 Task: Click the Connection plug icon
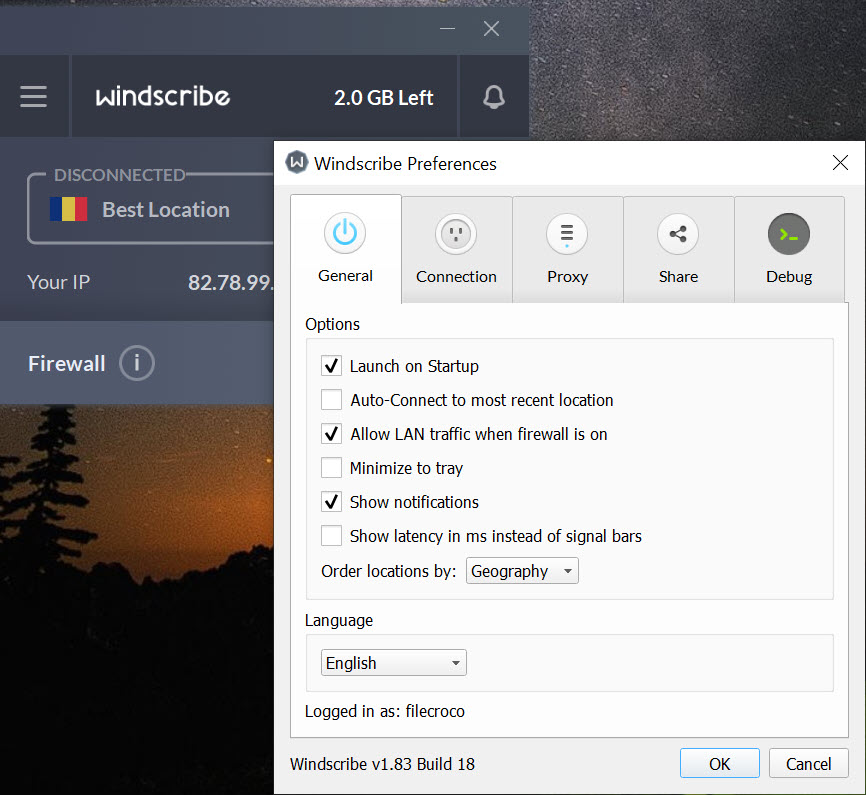[x=456, y=234]
